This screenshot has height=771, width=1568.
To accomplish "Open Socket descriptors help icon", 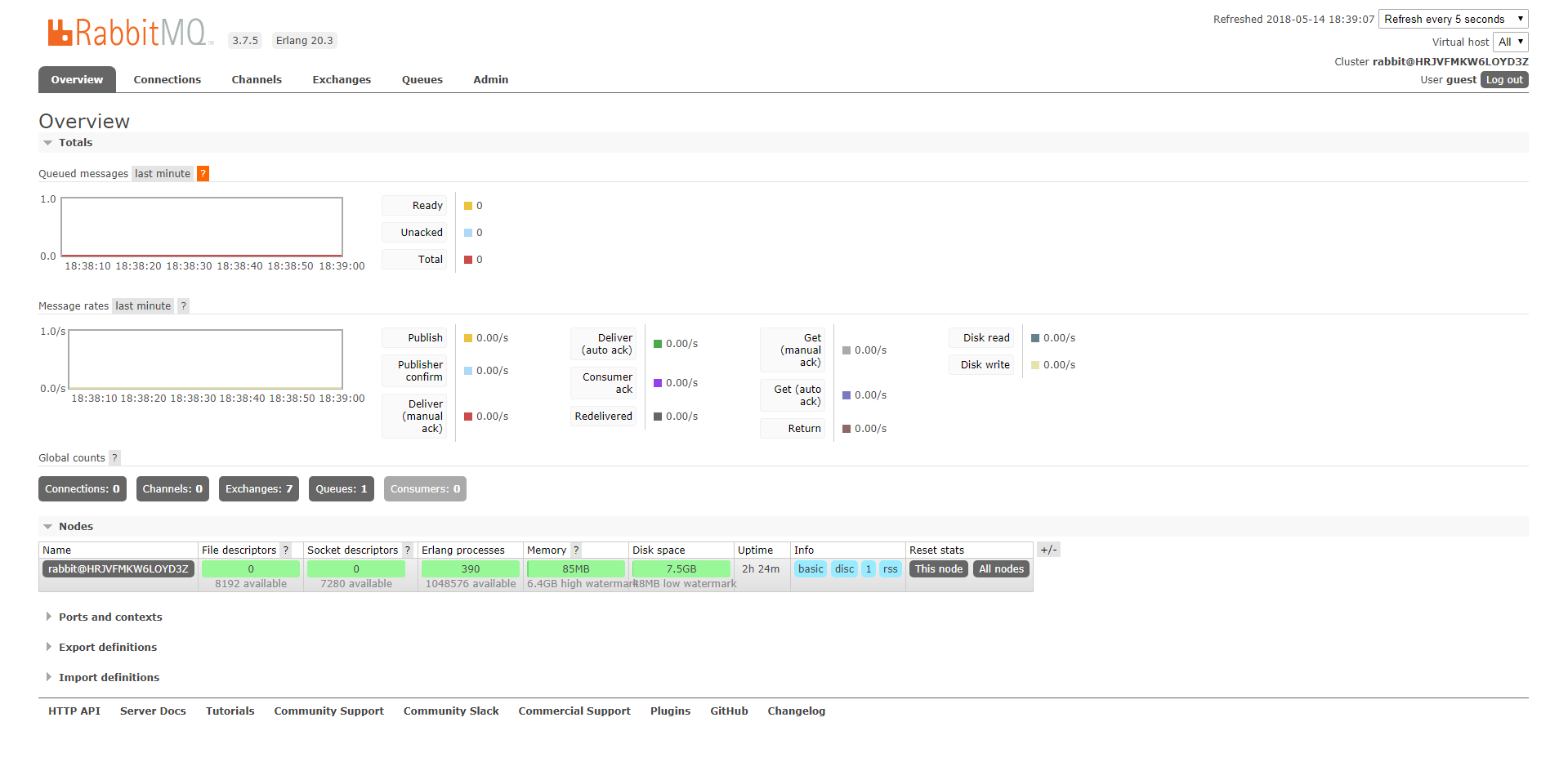I will 408,550.
